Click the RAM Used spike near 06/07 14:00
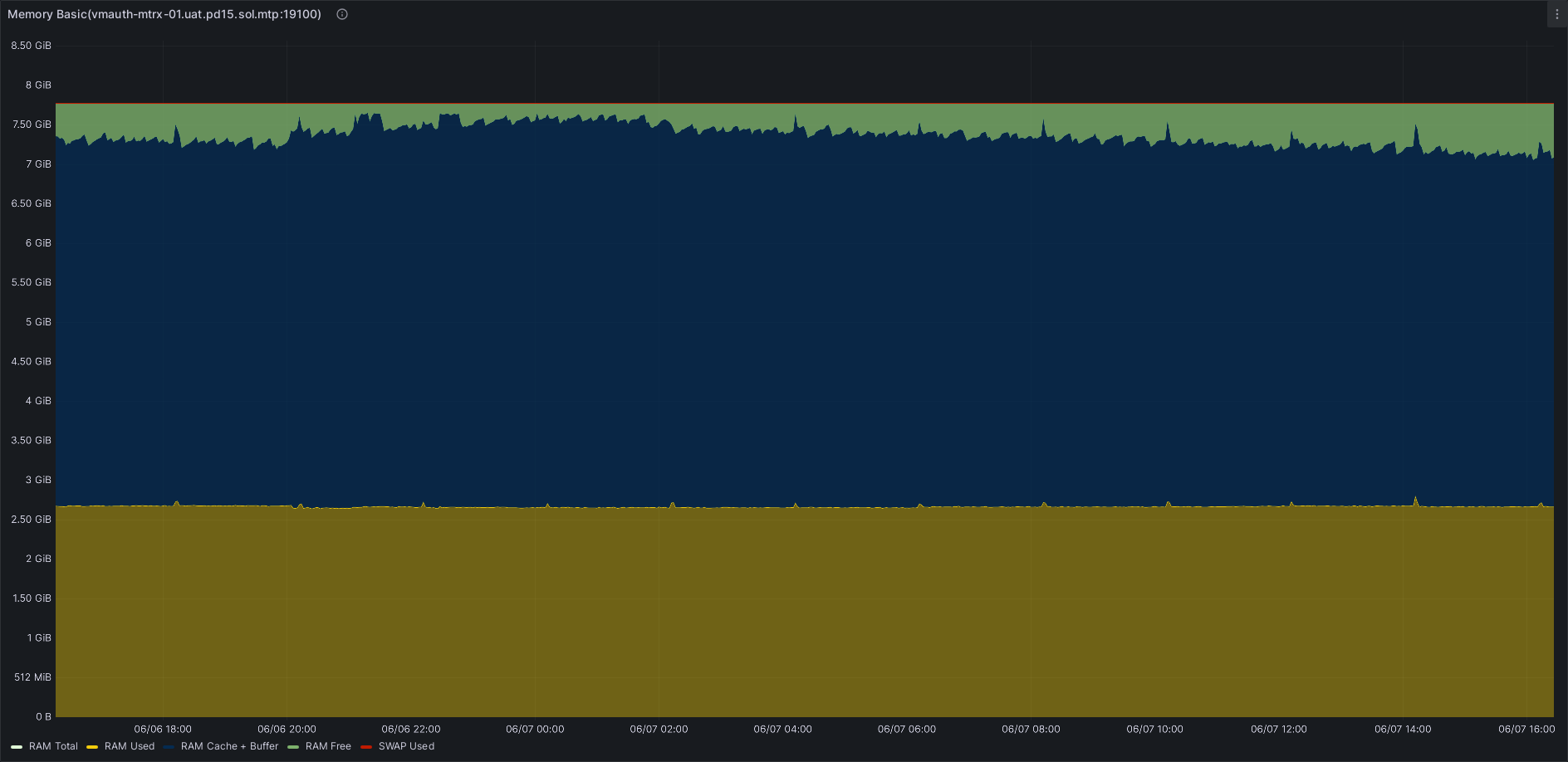Image resolution: width=1568 pixels, height=762 pixels. (1416, 500)
